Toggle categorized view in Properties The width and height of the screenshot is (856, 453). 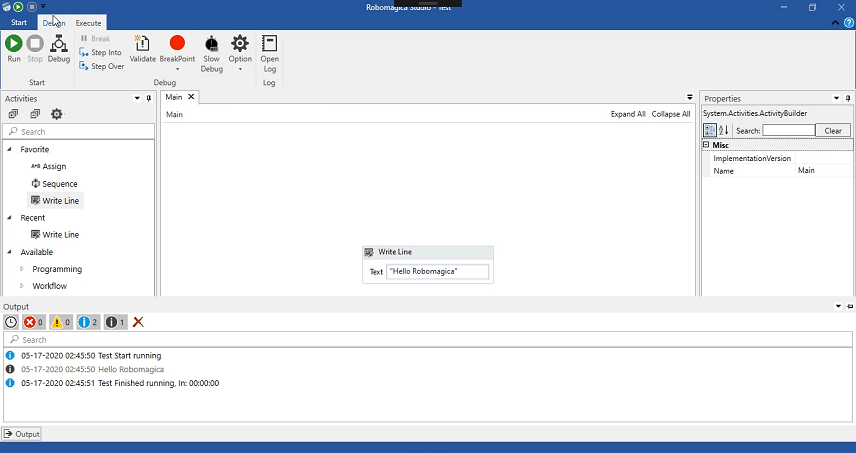(x=710, y=130)
